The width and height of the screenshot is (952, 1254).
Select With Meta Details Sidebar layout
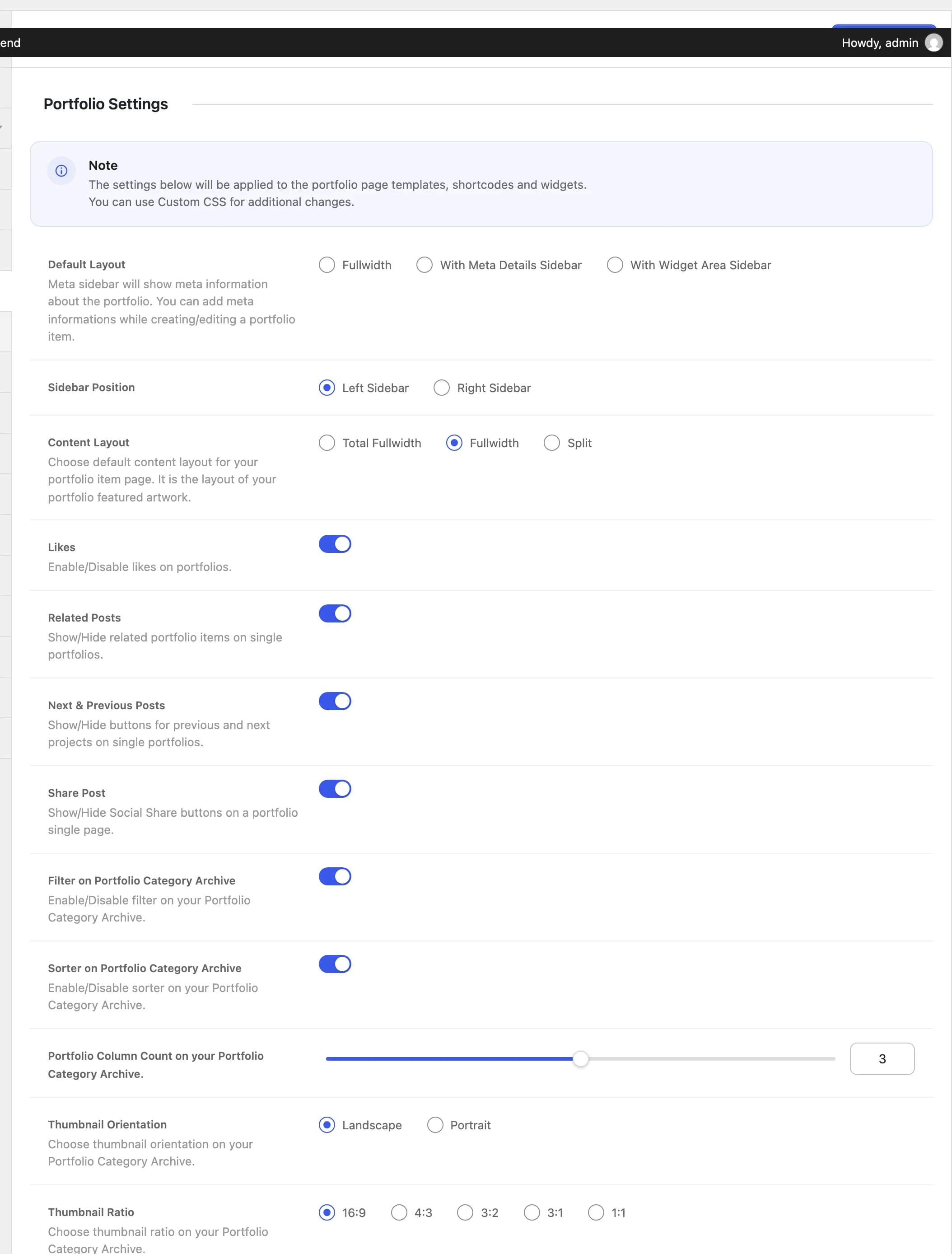coord(425,265)
